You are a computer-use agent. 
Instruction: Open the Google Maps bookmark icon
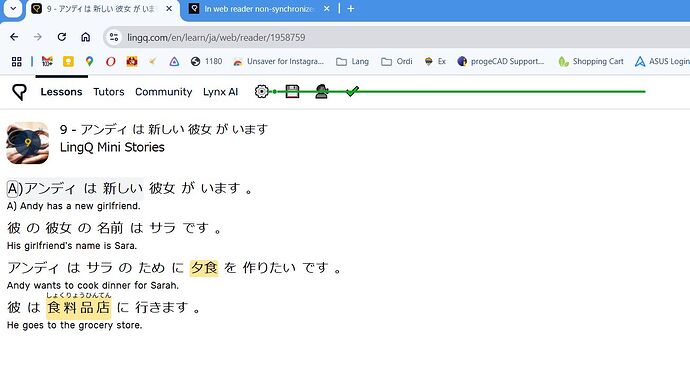[89, 62]
